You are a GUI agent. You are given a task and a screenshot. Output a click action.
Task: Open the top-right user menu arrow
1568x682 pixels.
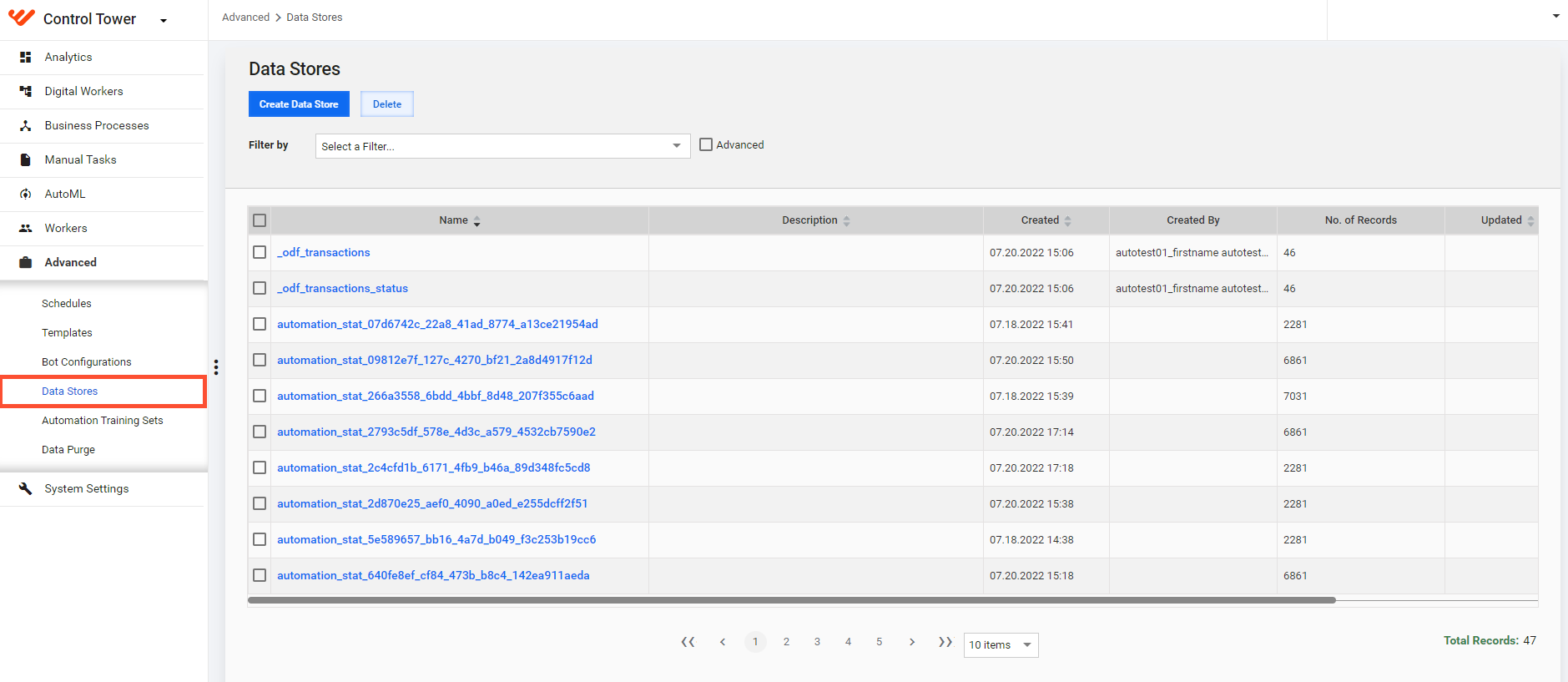(1555, 16)
